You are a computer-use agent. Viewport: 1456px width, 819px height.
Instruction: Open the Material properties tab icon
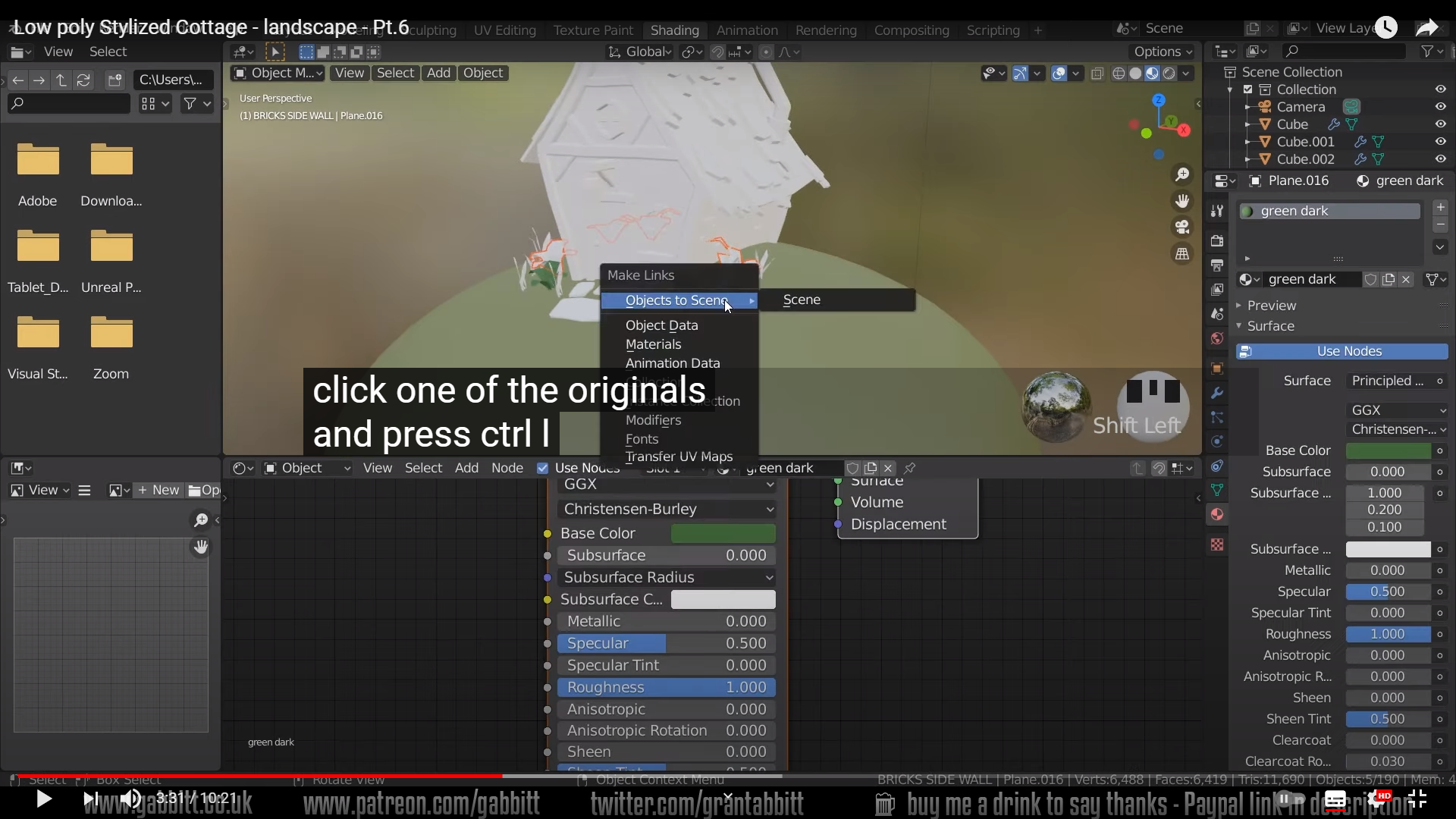point(1217,514)
